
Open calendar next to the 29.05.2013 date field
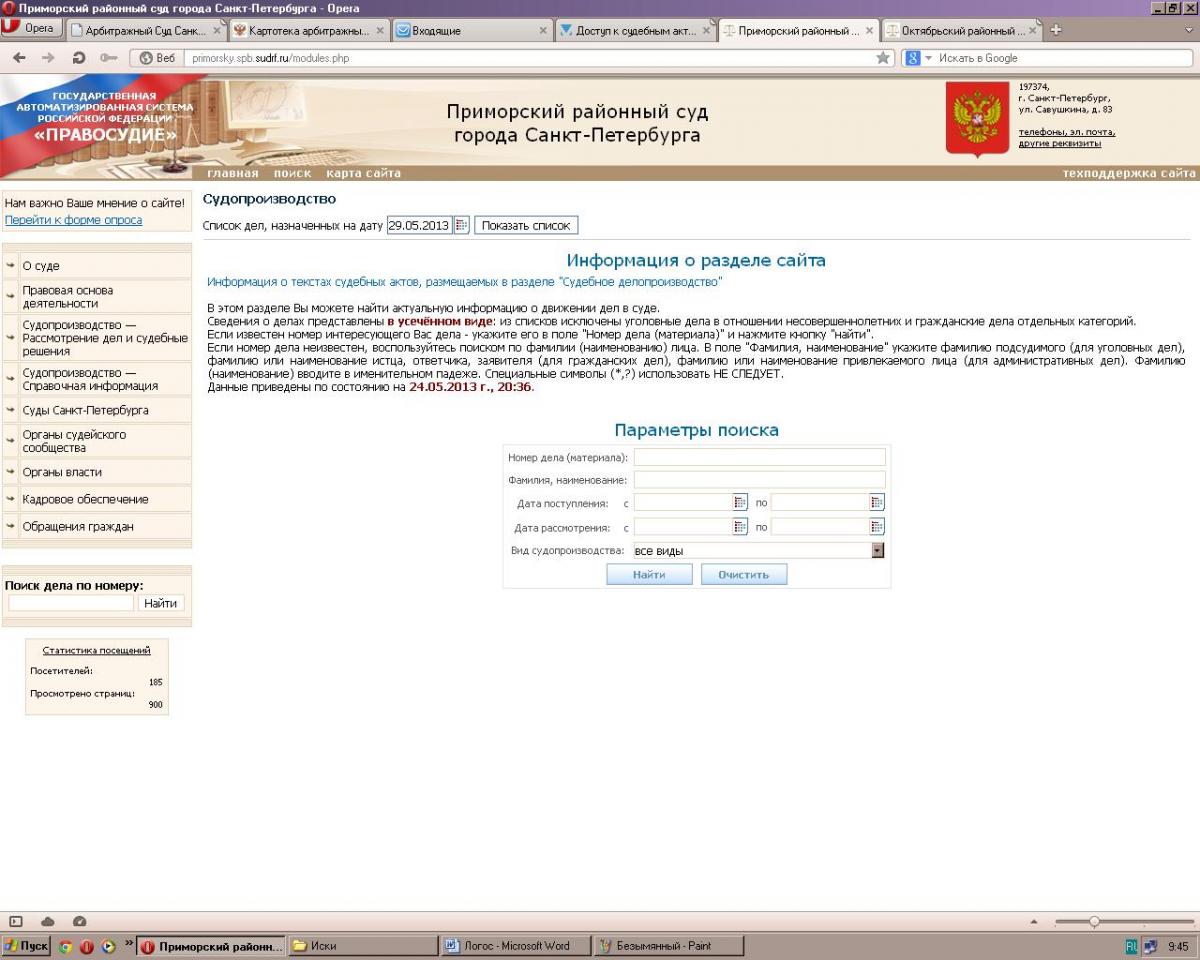pos(461,225)
